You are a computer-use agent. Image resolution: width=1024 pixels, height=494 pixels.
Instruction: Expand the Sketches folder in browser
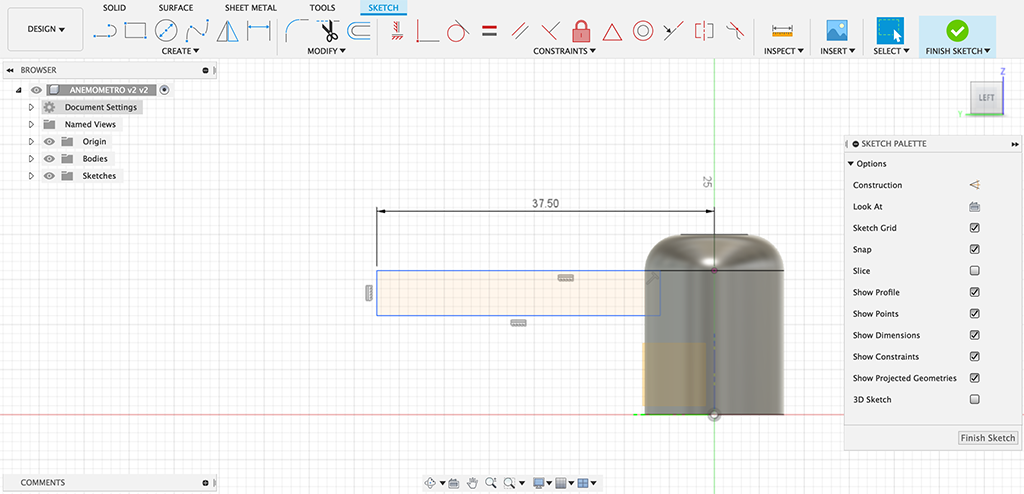(31, 176)
